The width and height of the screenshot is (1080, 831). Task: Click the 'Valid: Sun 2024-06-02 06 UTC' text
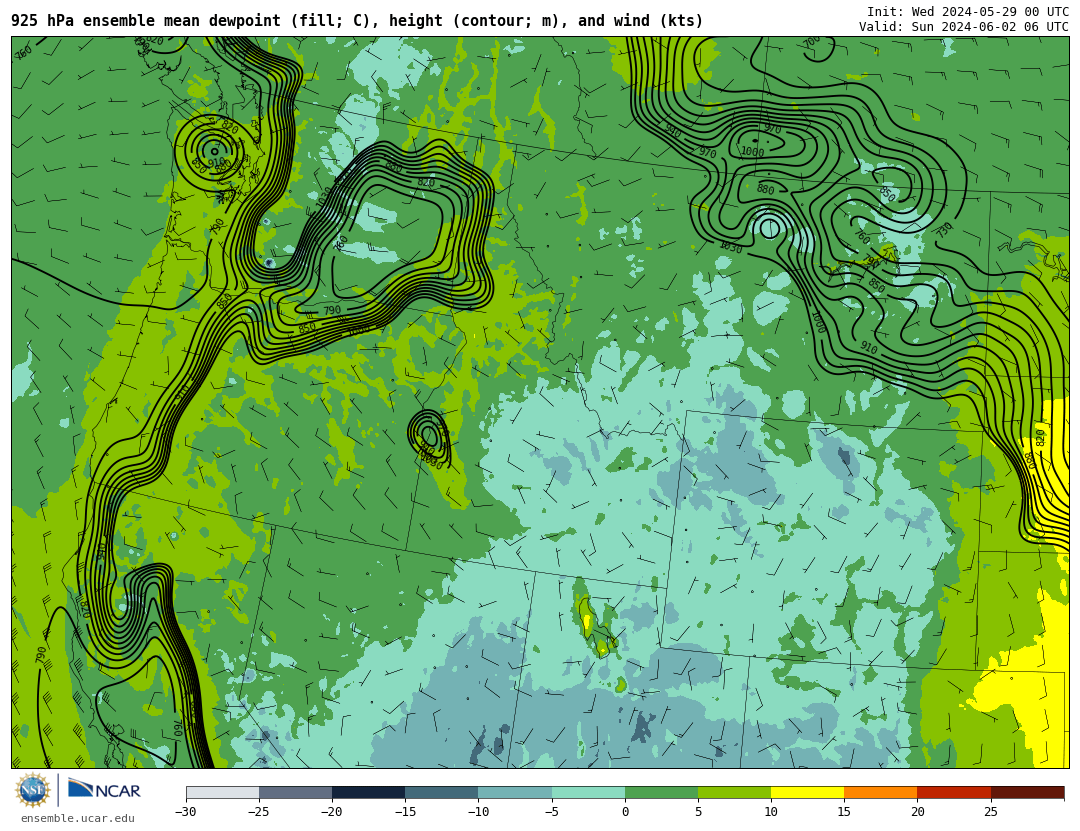[x=964, y=27]
